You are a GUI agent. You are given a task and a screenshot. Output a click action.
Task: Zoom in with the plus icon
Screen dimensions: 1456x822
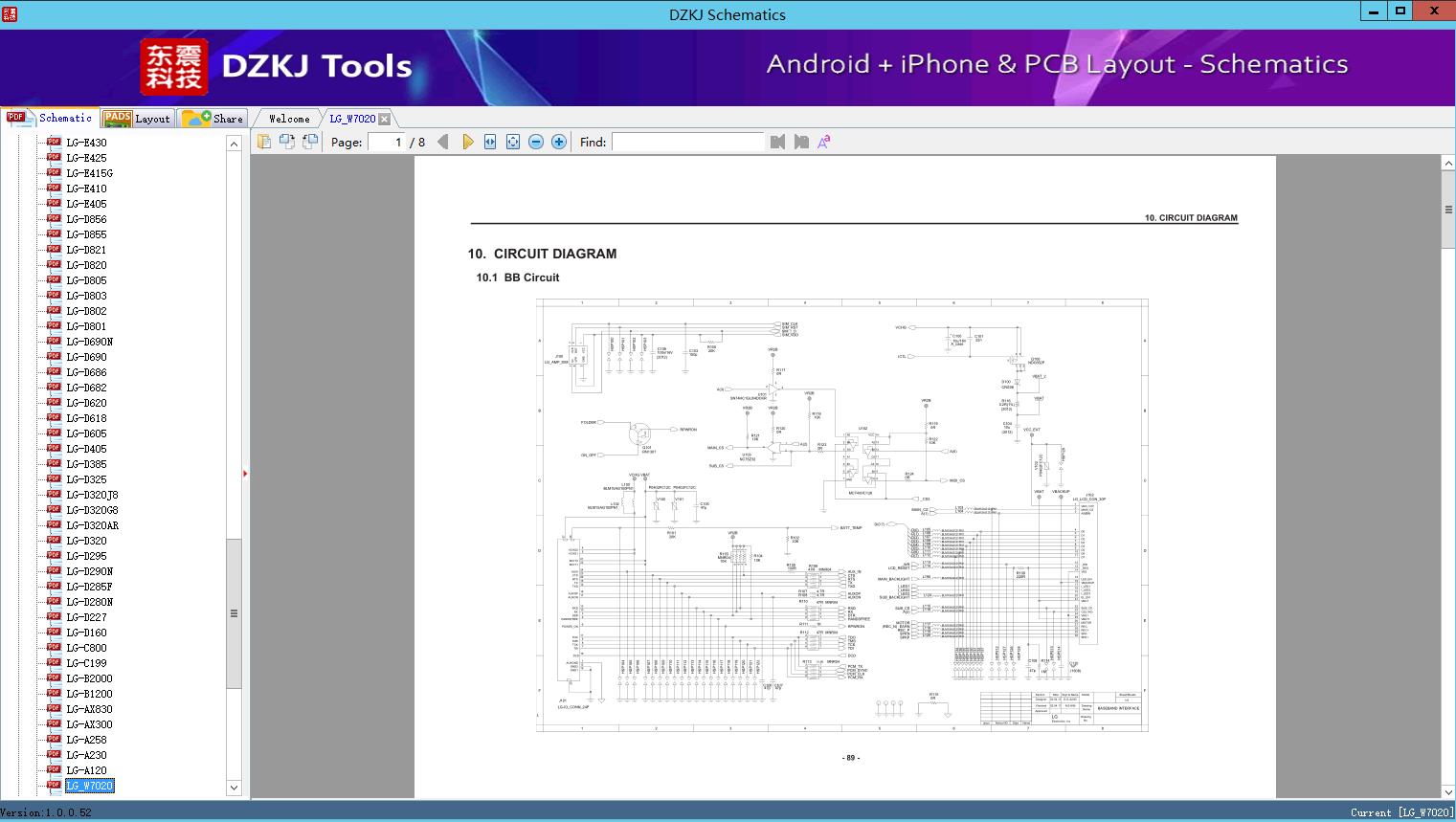pyautogui.click(x=559, y=142)
